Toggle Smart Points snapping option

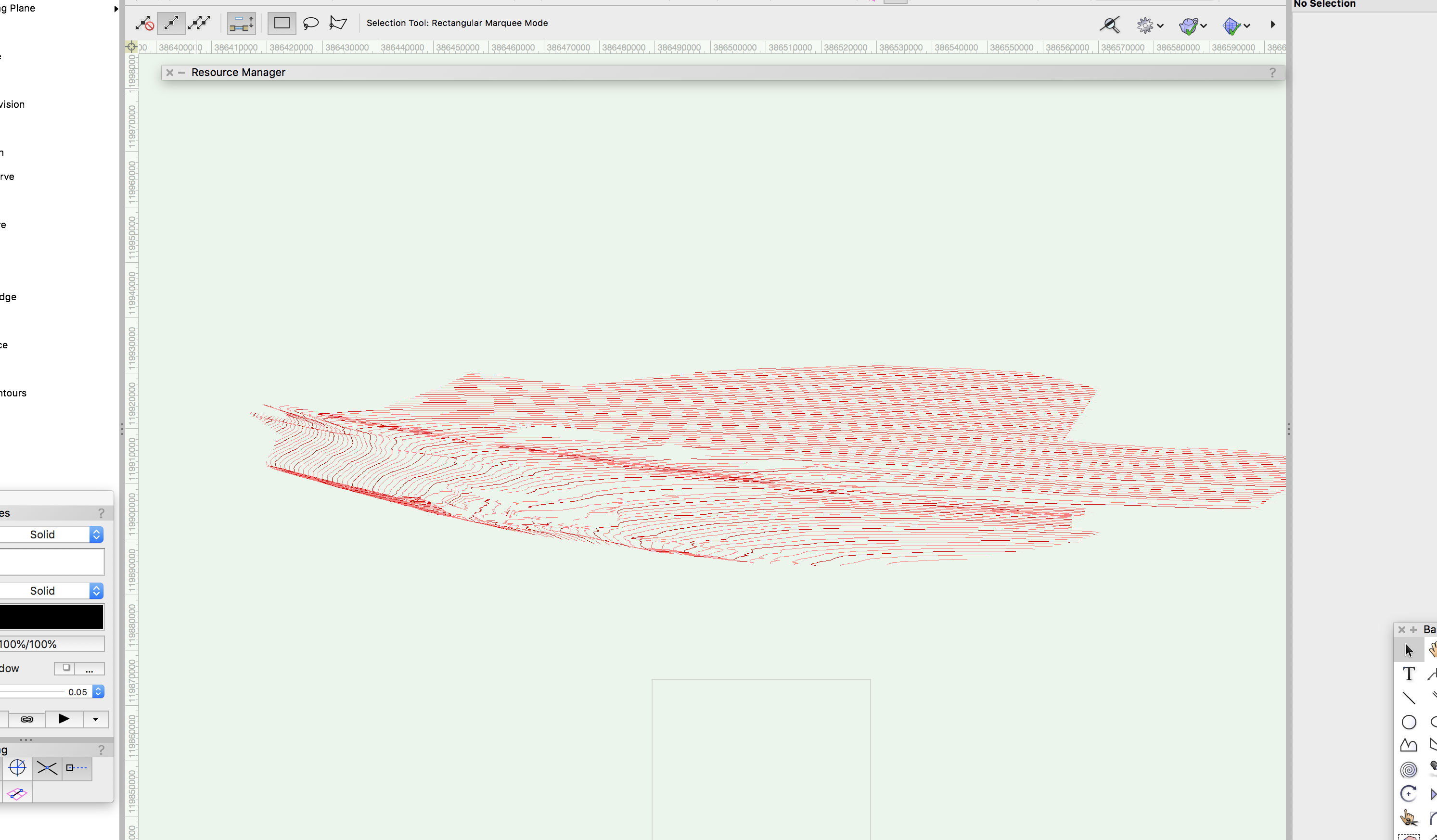pyautogui.click(x=77, y=768)
